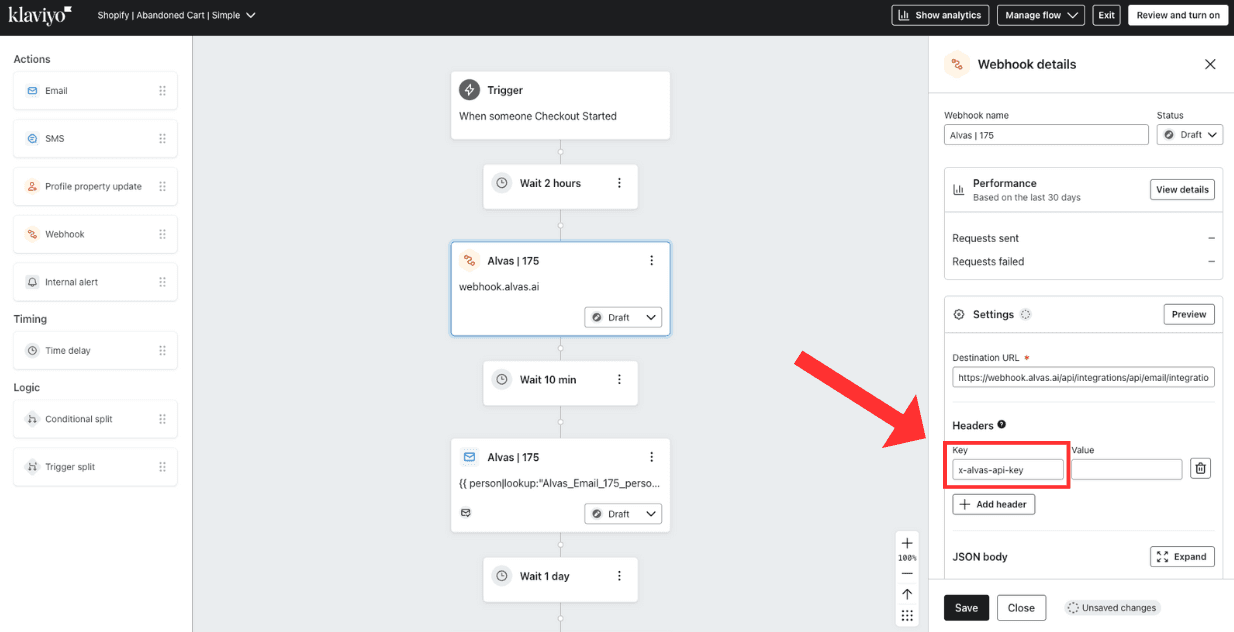Screen dimensions: 1234x632
Task: Edit the Webhook name field
Action: (x=1046, y=135)
